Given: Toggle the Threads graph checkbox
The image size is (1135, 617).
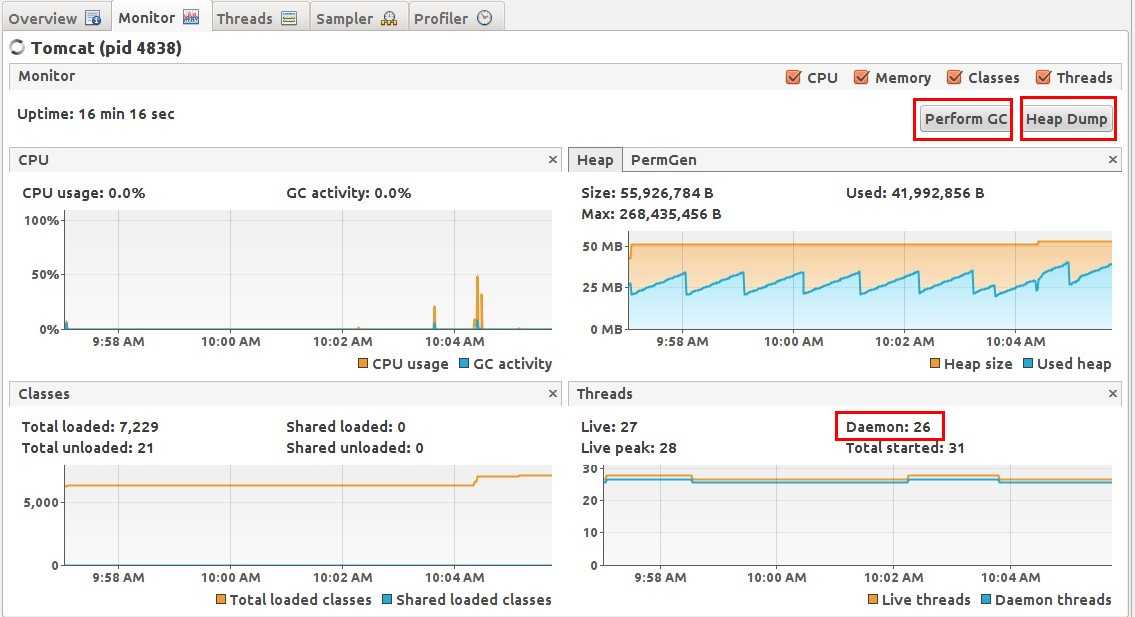Looking at the screenshot, I should (1043, 77).
